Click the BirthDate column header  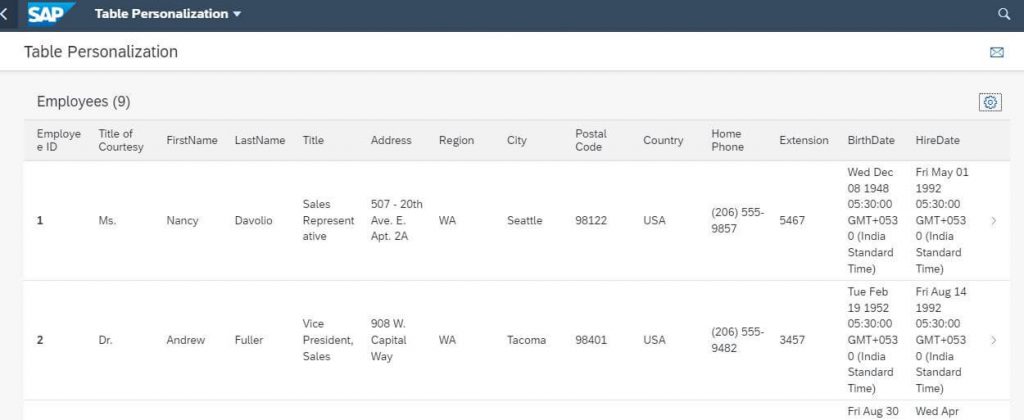(x=871, y=140)
